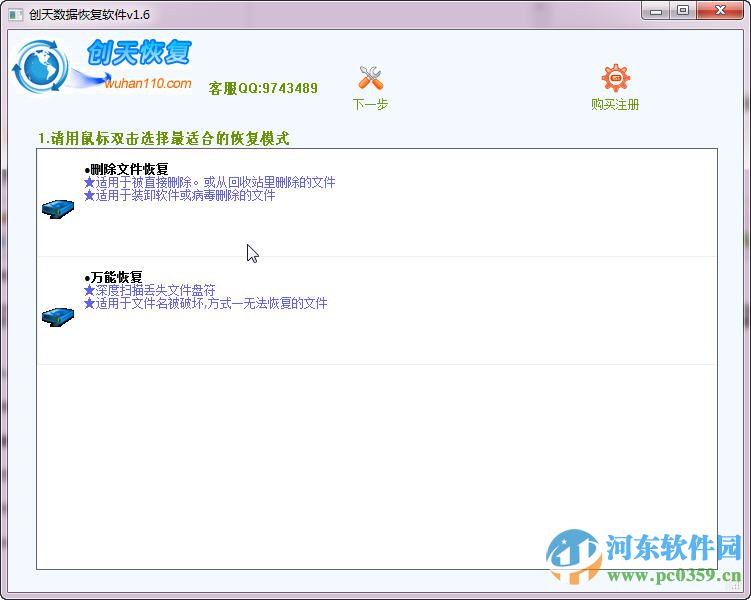Click the heading 1.请用鼠标双击选择最适合的恢复模式
The image size is (751, 600).
[164, 138]
